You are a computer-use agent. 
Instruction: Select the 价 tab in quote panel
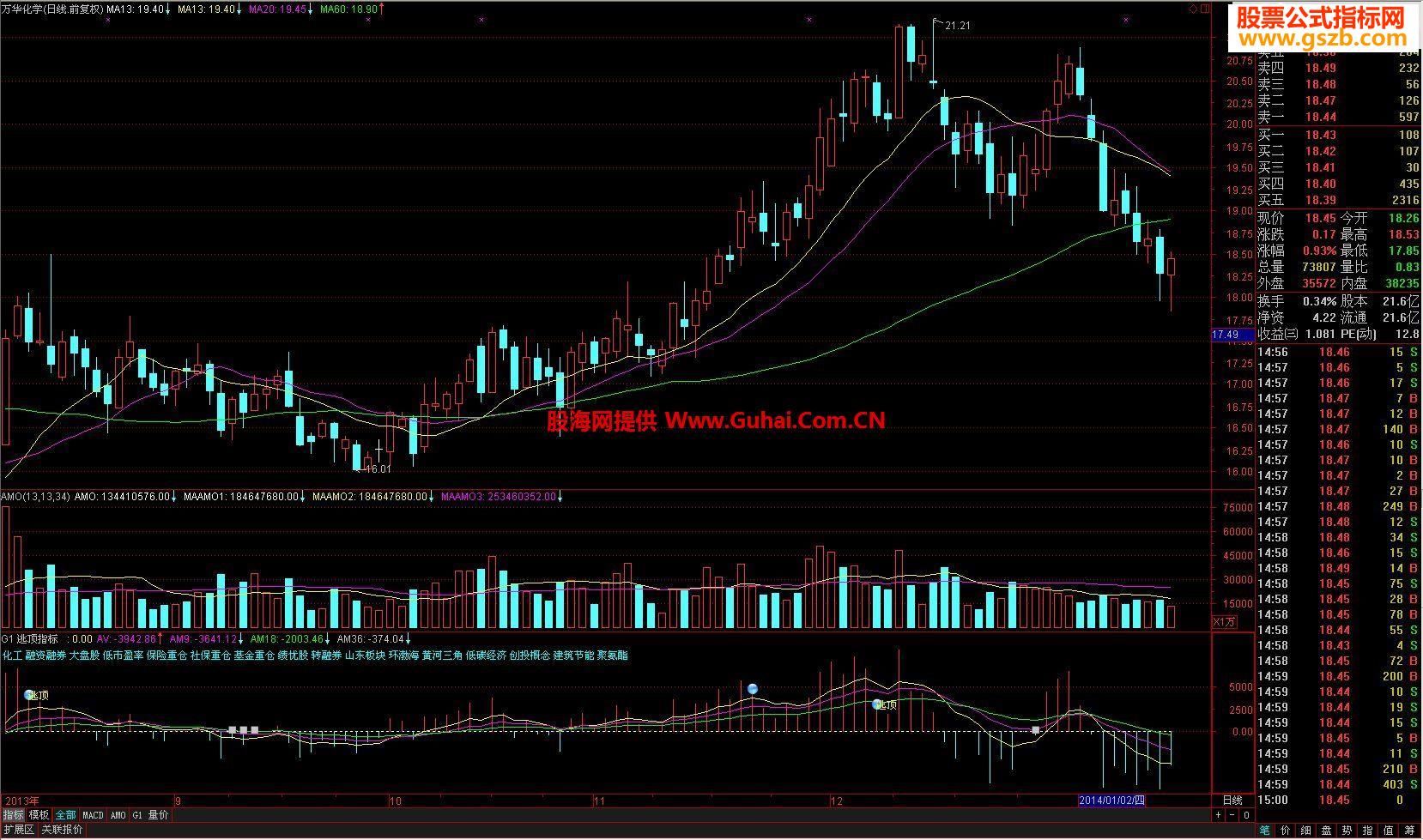click(x=1286, y=831)
